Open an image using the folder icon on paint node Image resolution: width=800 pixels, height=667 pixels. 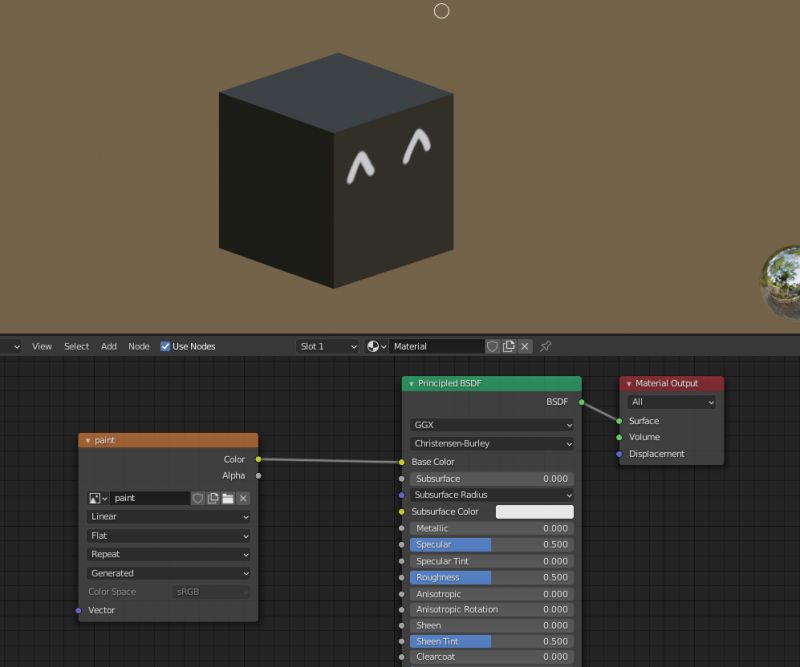tap(228, 498)
